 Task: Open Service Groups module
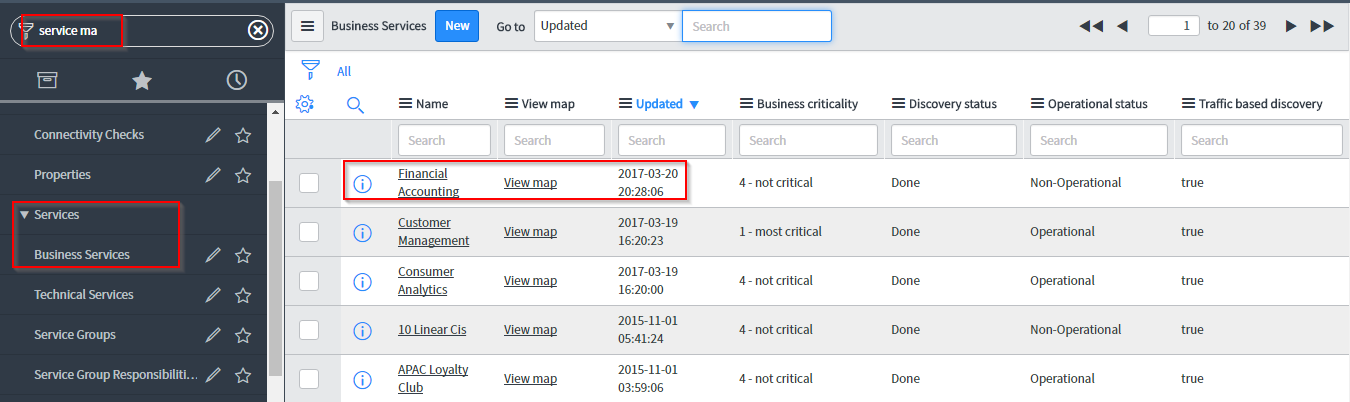(x=75, y=335)
